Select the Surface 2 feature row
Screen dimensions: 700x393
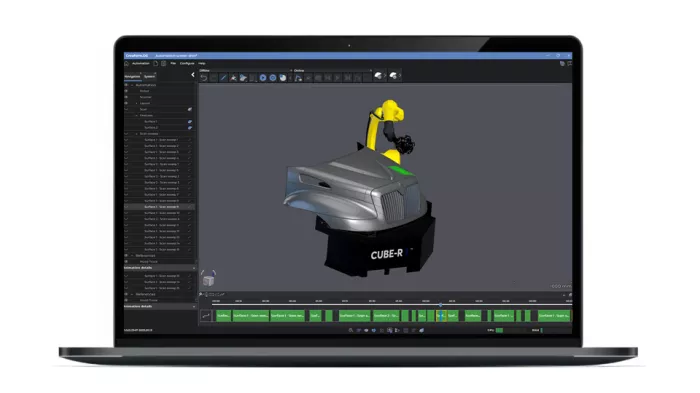pos(159,128)
